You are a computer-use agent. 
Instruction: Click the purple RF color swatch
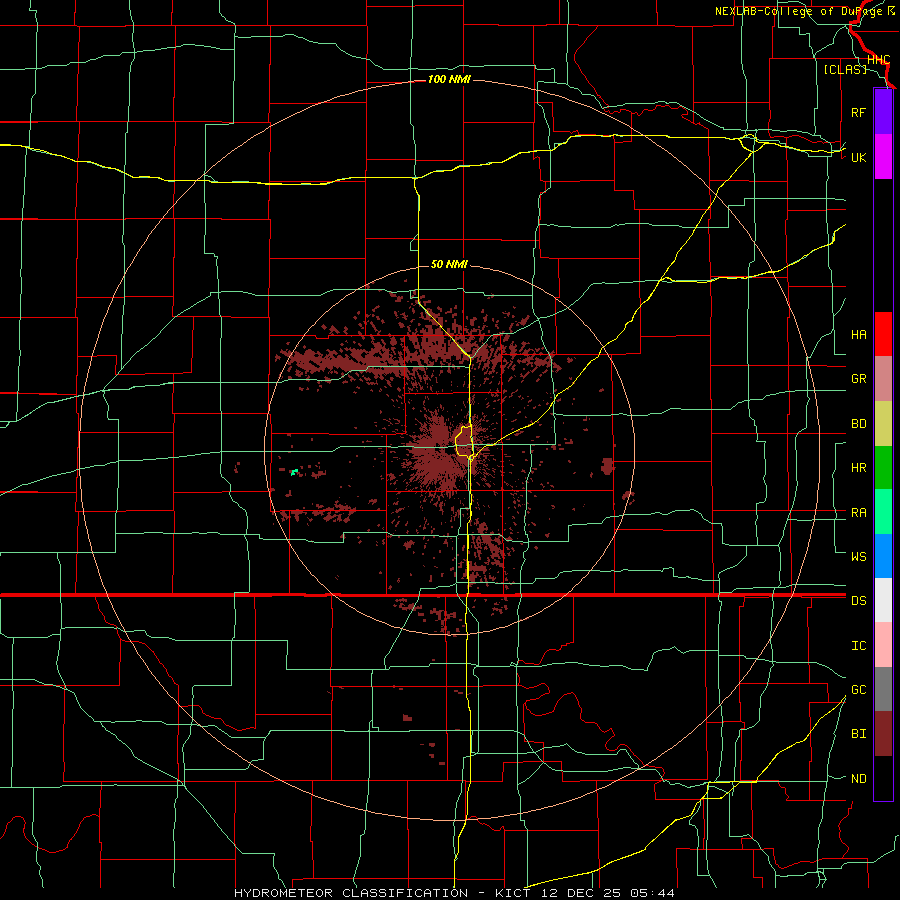point(883,112)
